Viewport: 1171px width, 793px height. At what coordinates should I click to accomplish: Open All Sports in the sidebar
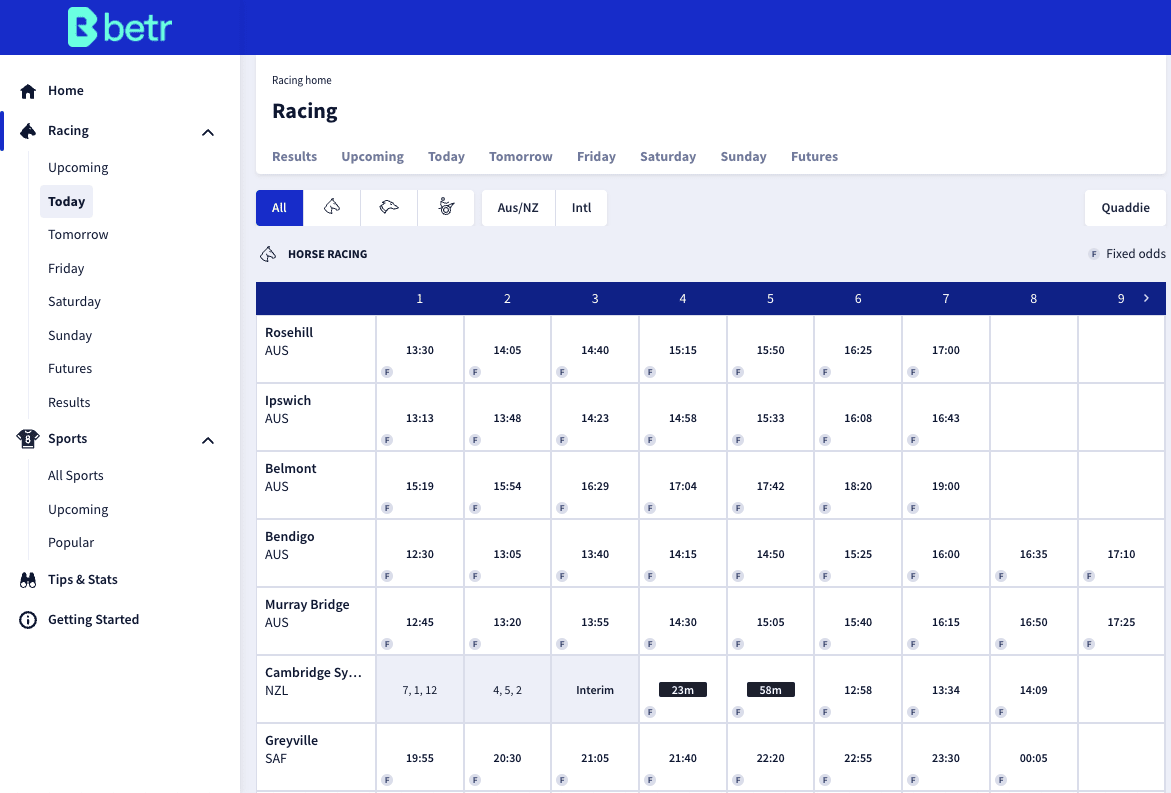[x=75, y=476]
